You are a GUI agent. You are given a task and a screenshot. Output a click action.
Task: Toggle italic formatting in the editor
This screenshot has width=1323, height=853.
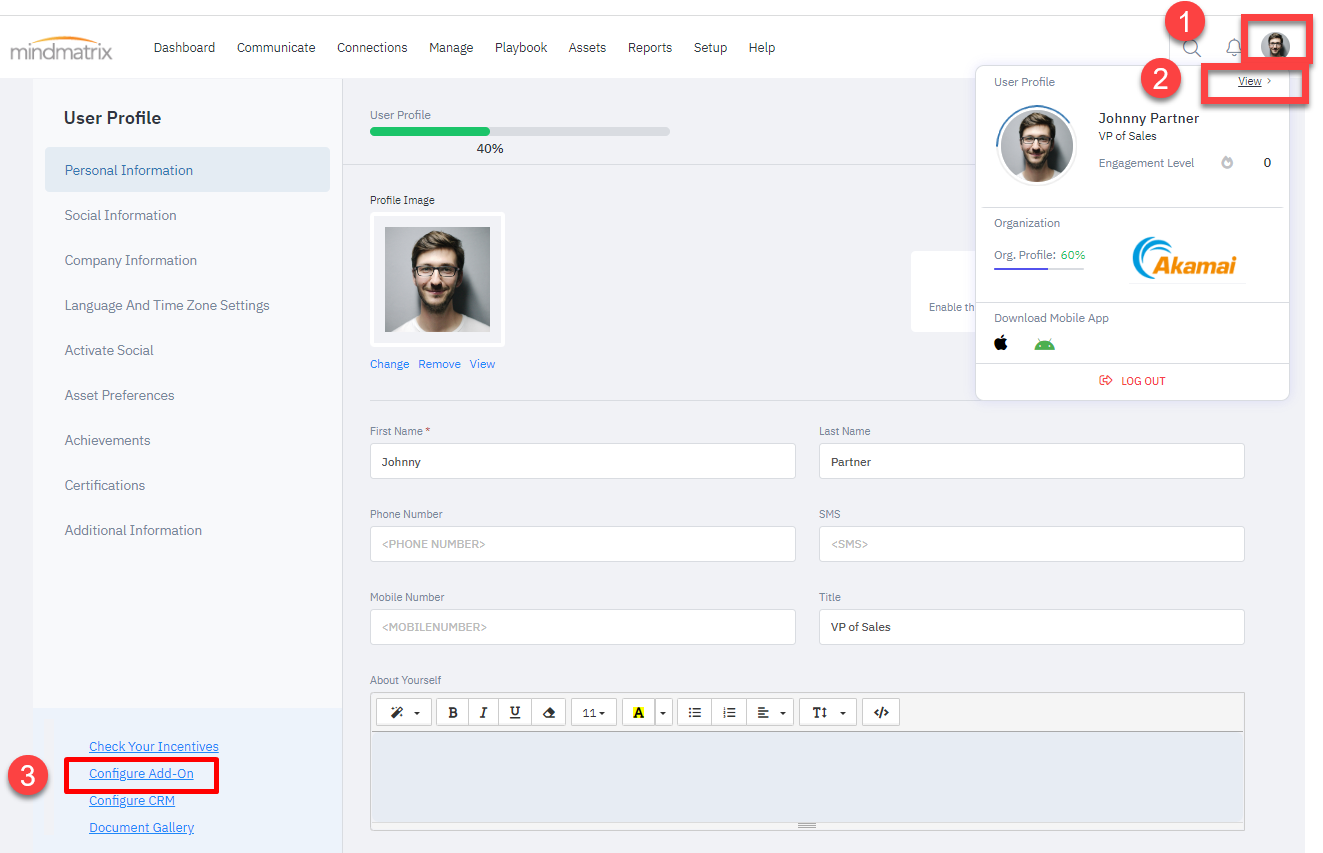click(x=484, y=713)
